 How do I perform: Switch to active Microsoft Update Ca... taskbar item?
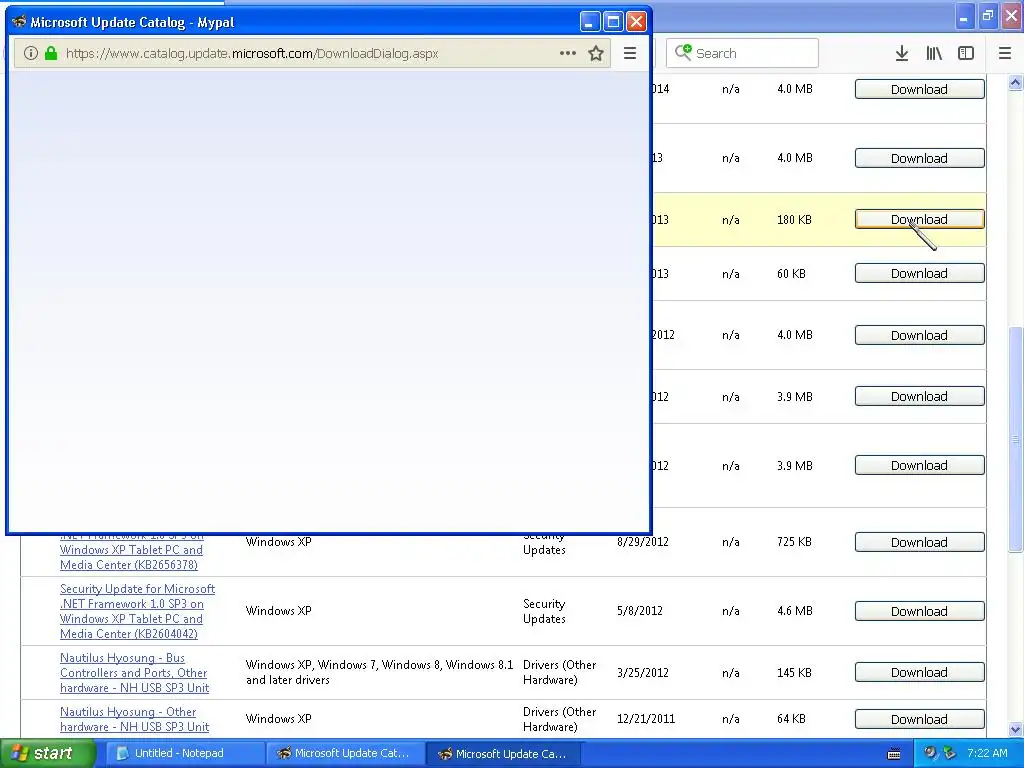pyautogui.click(x=504, y=753)
